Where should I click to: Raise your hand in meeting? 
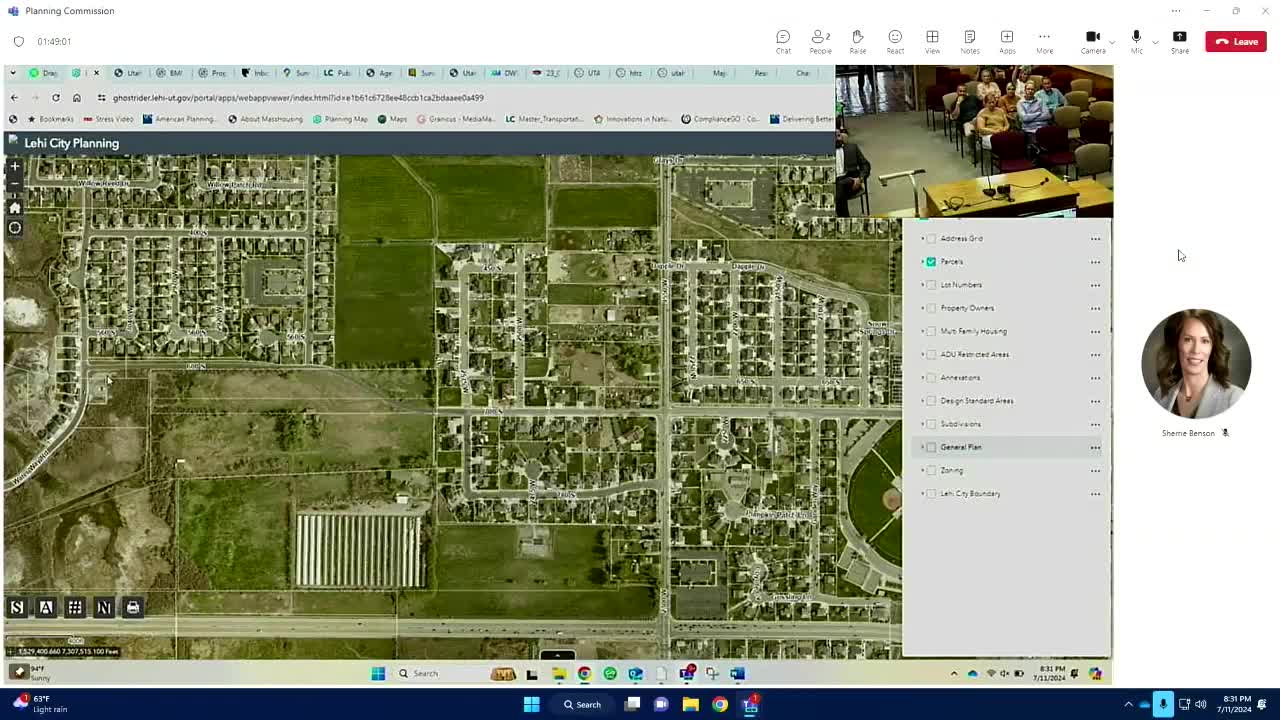pos(857,41)
